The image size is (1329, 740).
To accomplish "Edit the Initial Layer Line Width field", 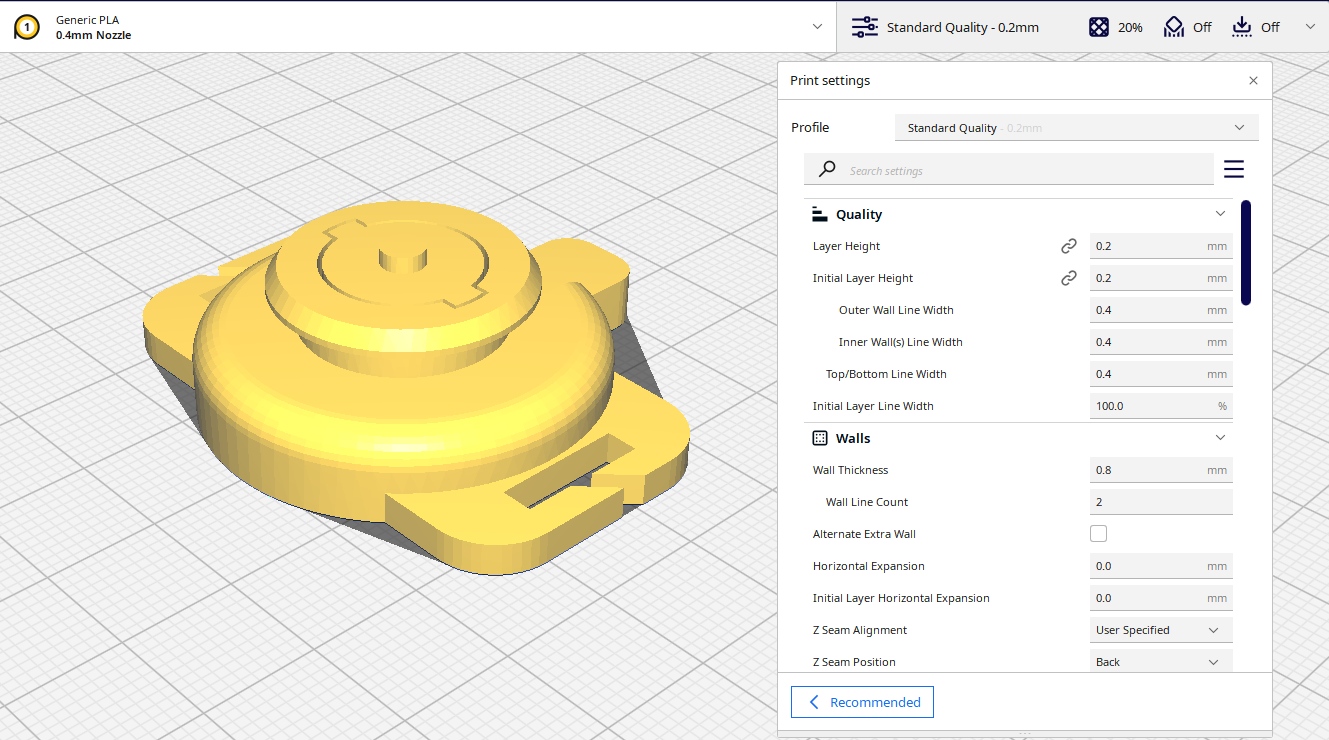I will pyautogui.click(x=1161, y=406).
